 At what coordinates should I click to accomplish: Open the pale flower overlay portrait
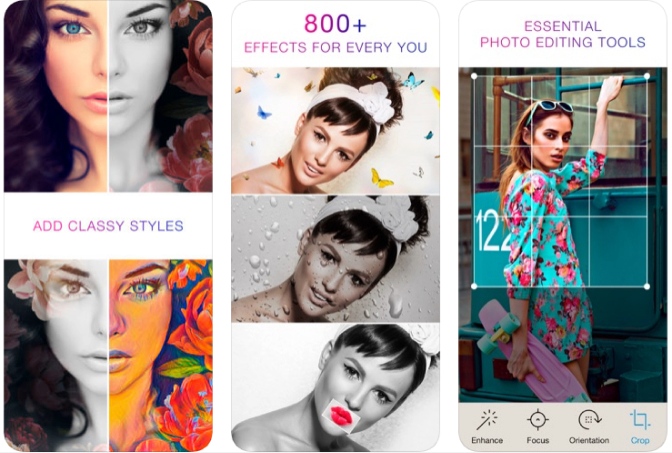coord(55,355)
